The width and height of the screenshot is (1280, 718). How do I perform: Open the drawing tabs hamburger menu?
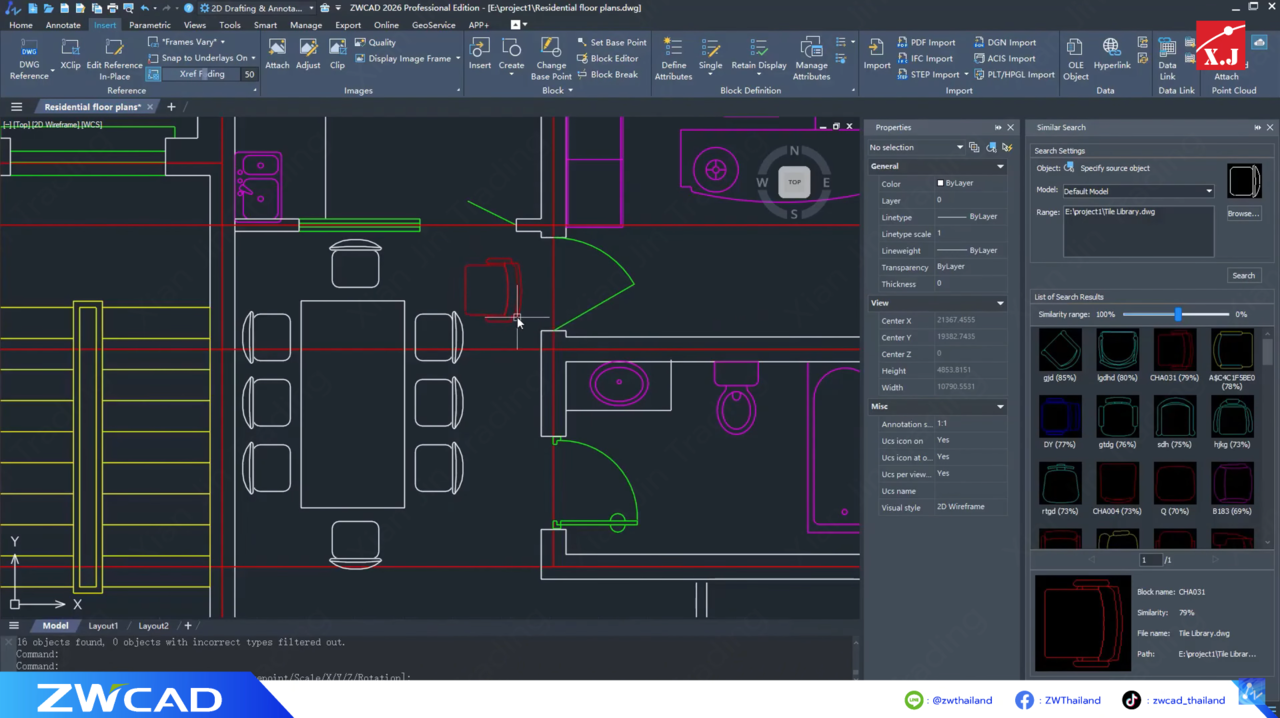point(16,107)
